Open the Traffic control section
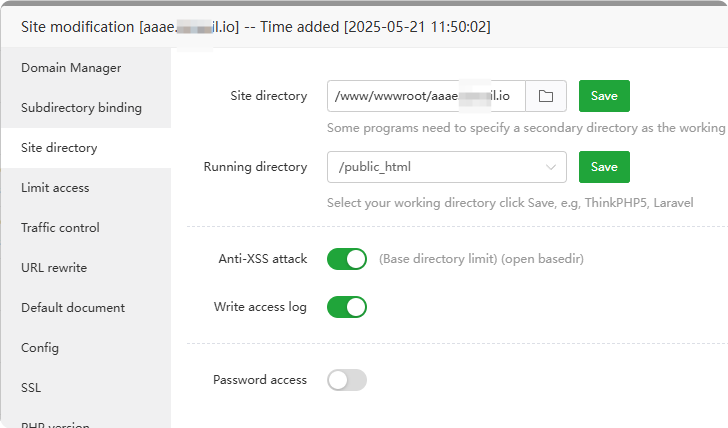The height and width of the screenshot is (428, 728). coord(60,228)
